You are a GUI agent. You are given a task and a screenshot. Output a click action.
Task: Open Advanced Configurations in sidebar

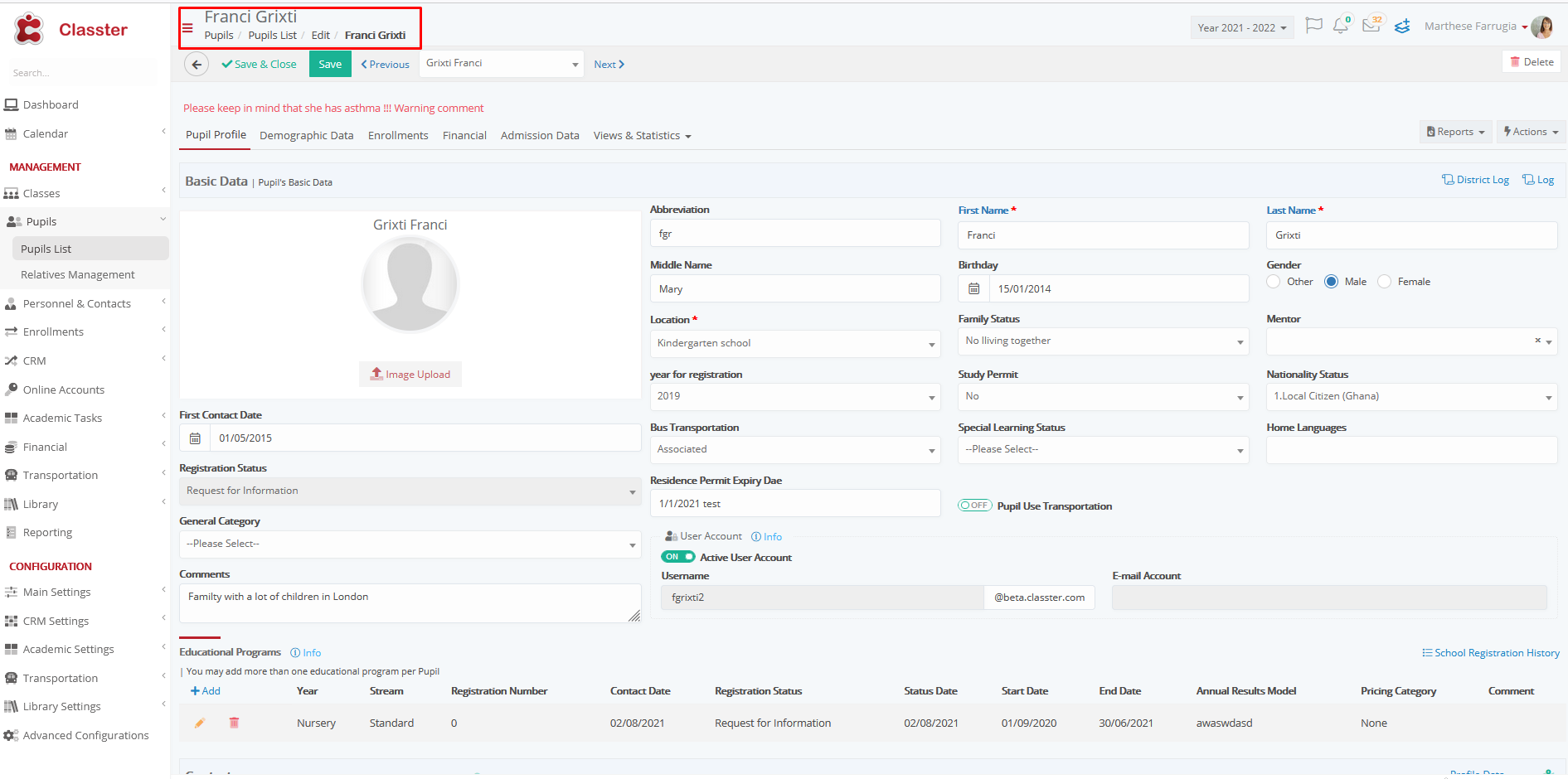(85, 735)
